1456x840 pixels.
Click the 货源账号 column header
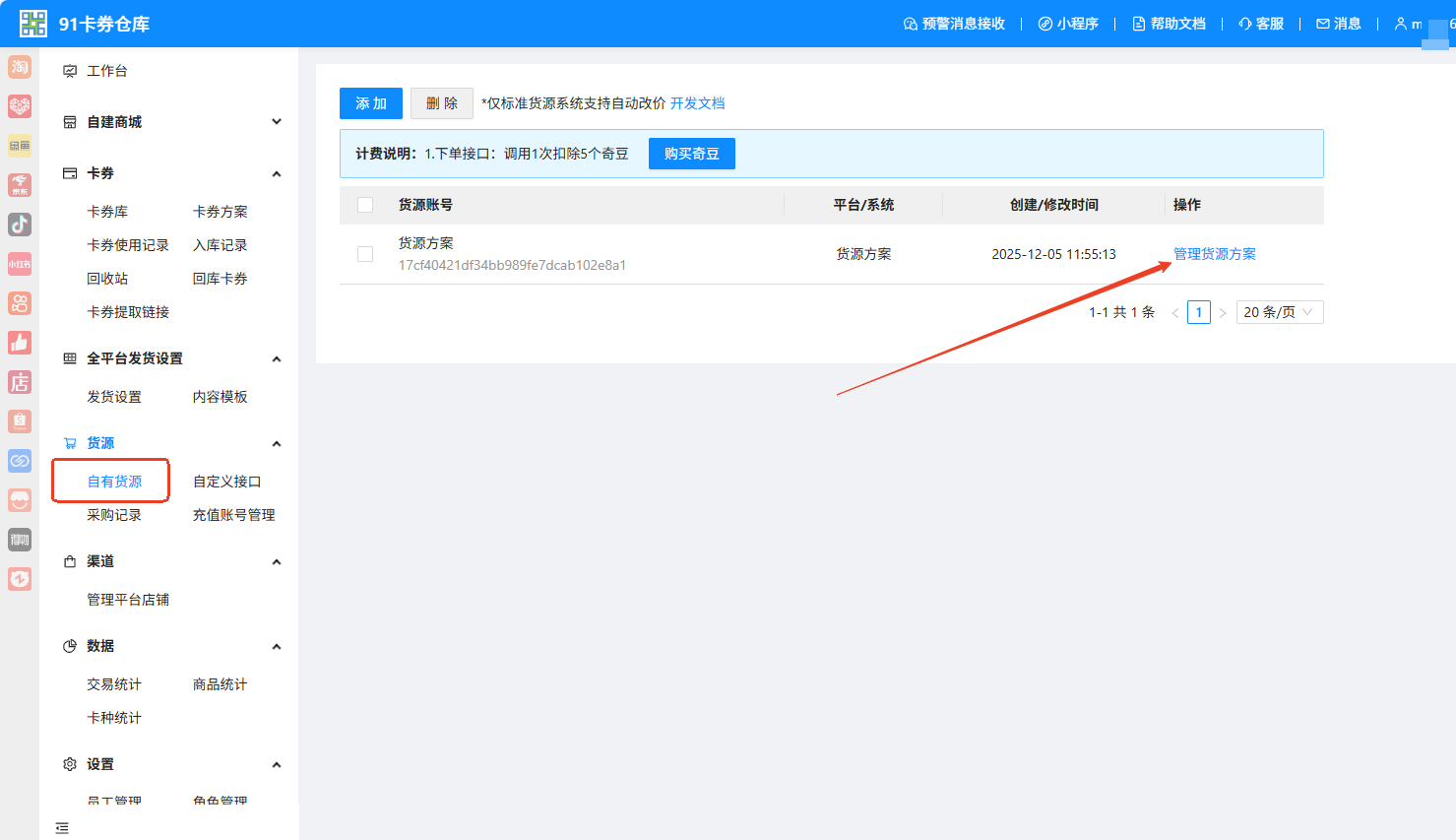pos(425,205)
